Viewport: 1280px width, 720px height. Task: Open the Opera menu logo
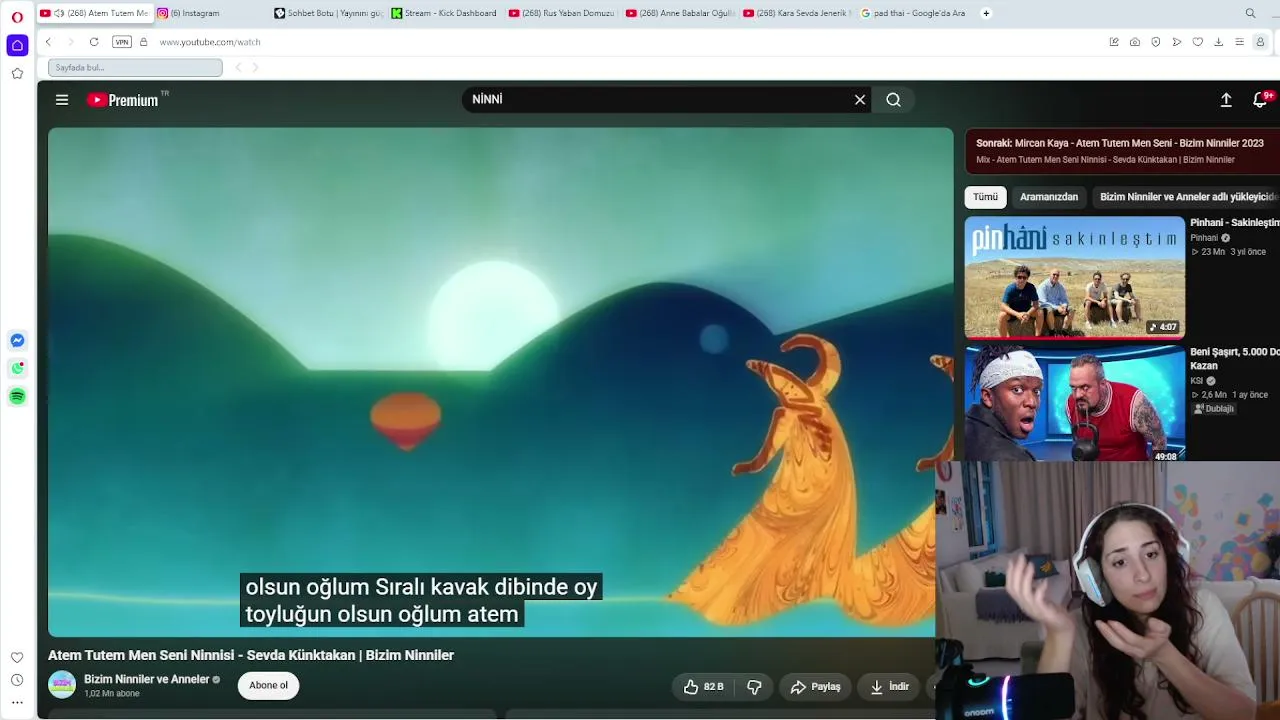(17, 17)
